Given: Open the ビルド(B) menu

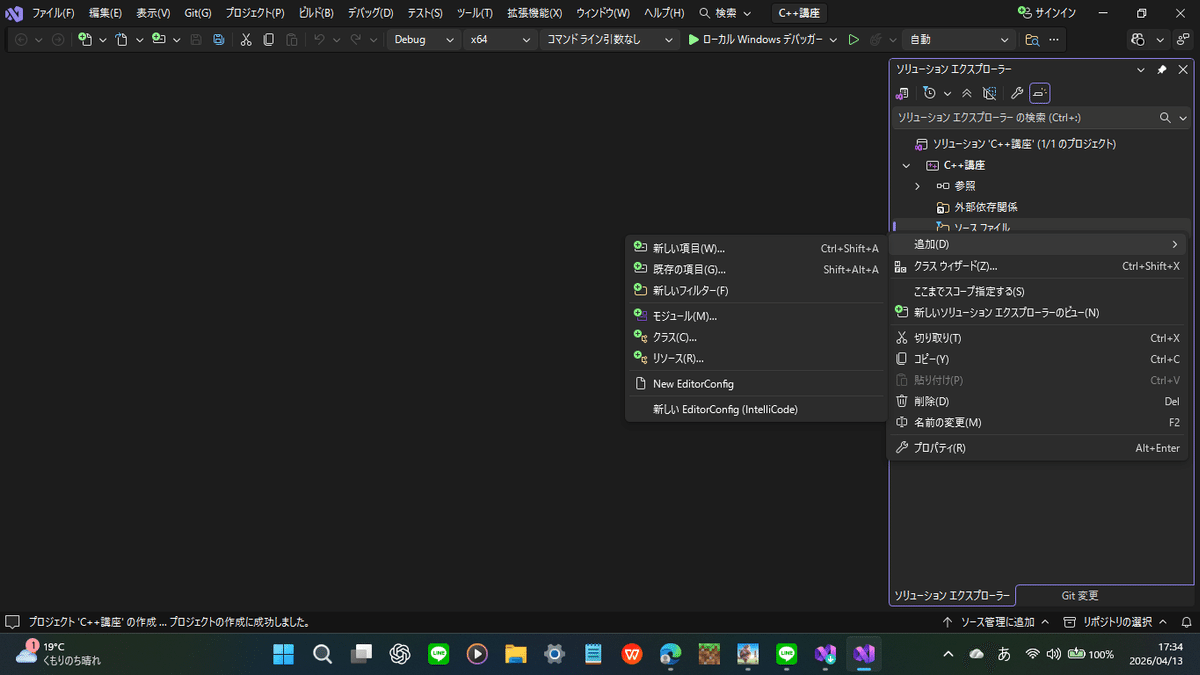Looking at the screenshot, I should pos(313,13).
